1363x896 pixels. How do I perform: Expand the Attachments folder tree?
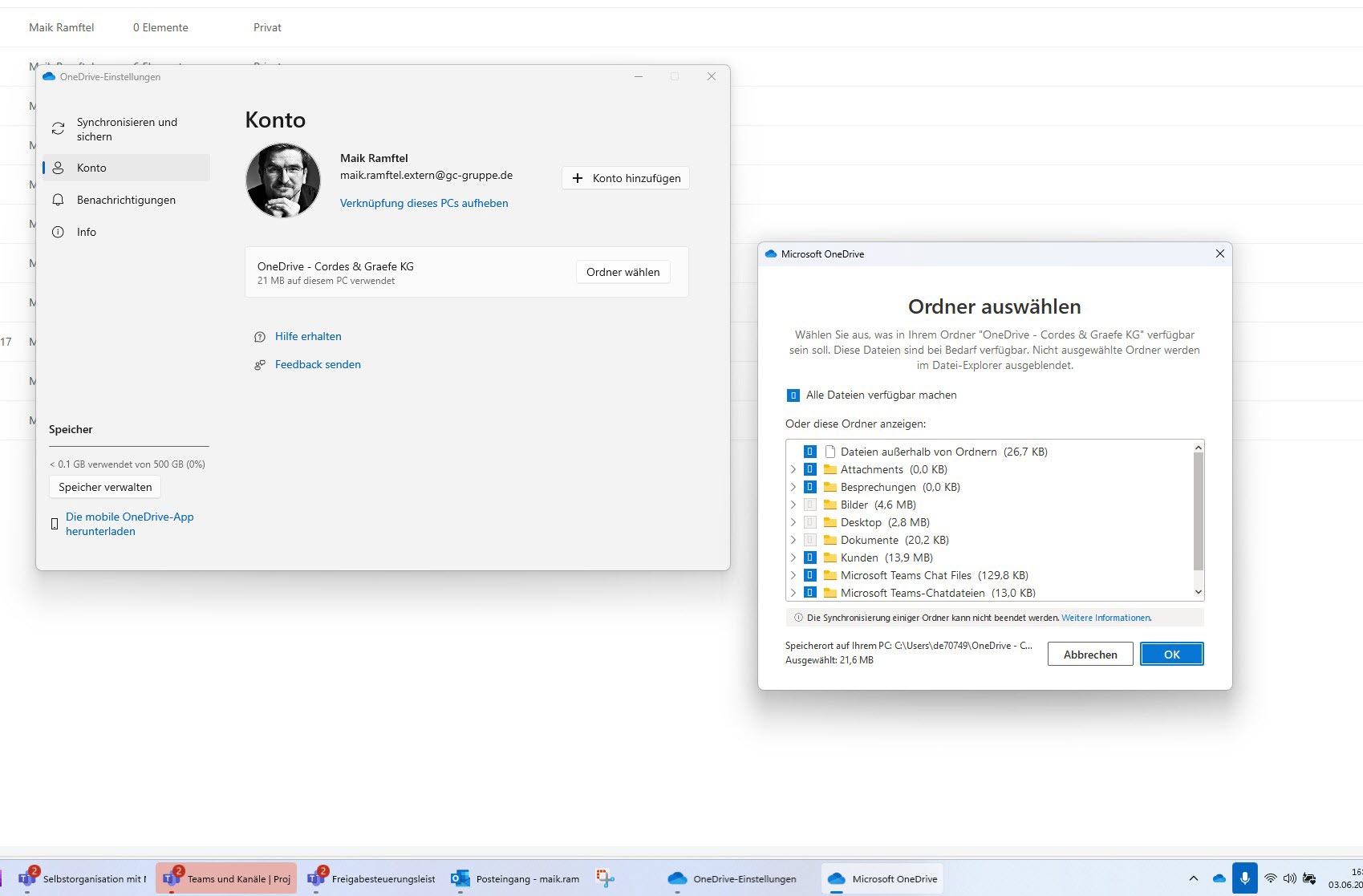point(793,469)
